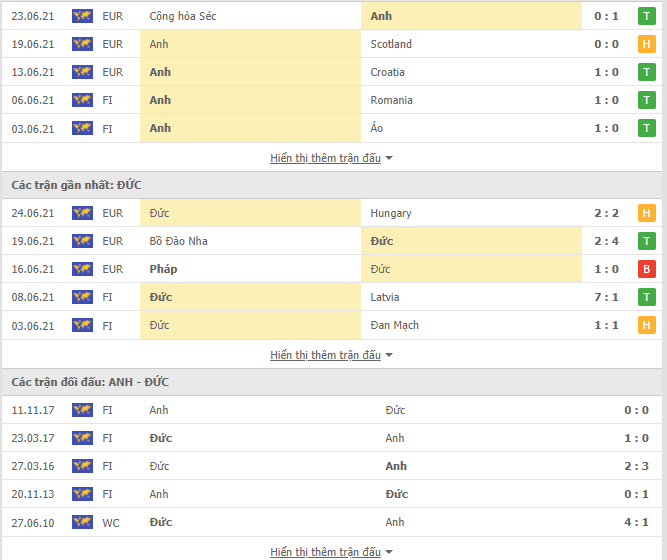This screenshot has height=560, width=667.
Task: Click the 4 : 1 World Cup 2010 score
Action: 636,523
